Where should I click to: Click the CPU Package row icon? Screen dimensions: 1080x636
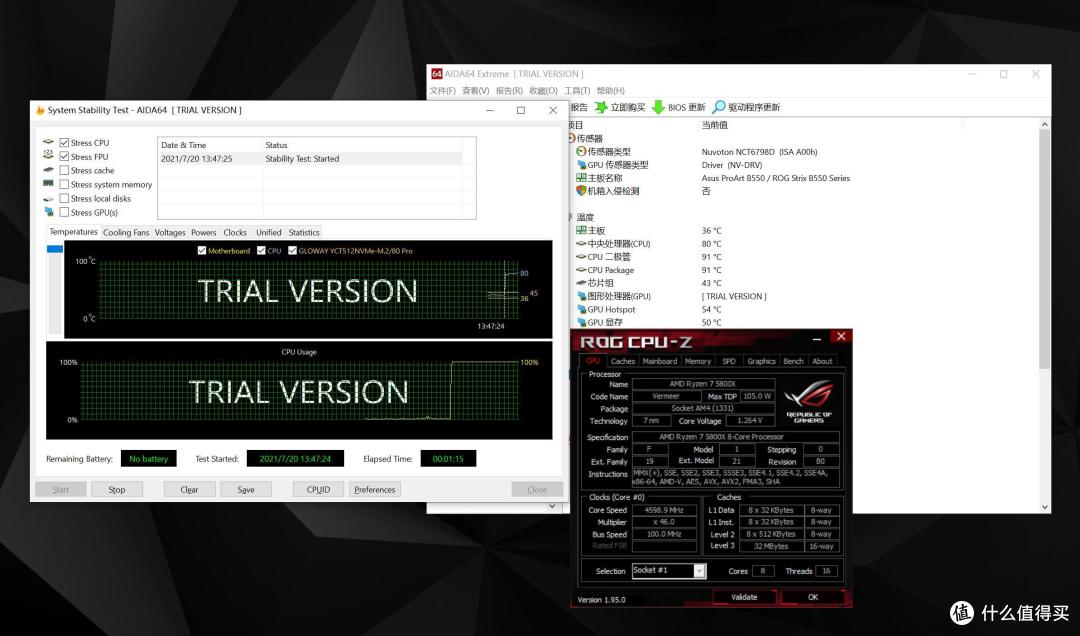click(x=581, y=269)
